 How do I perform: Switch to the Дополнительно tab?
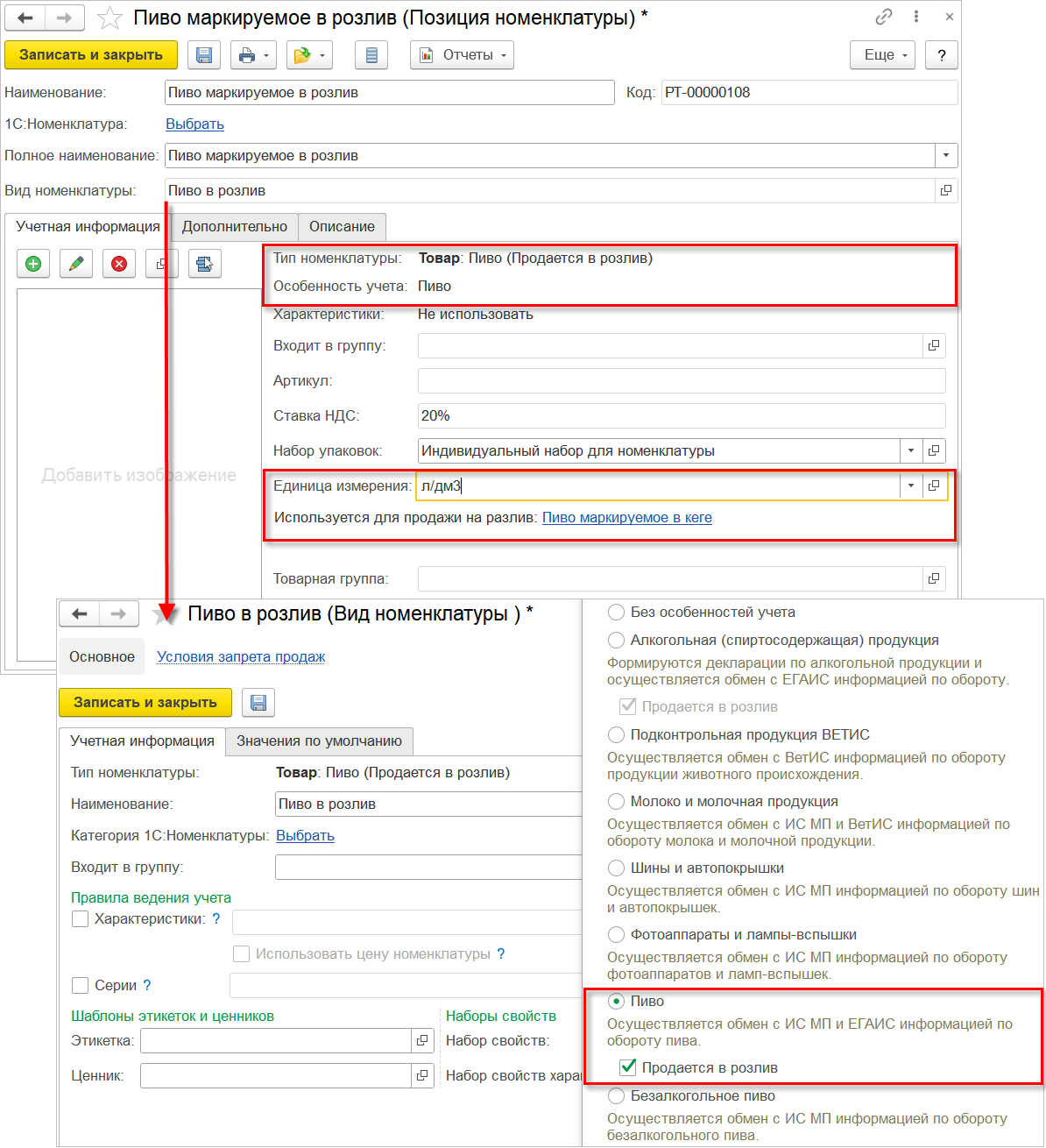[235, 226]
